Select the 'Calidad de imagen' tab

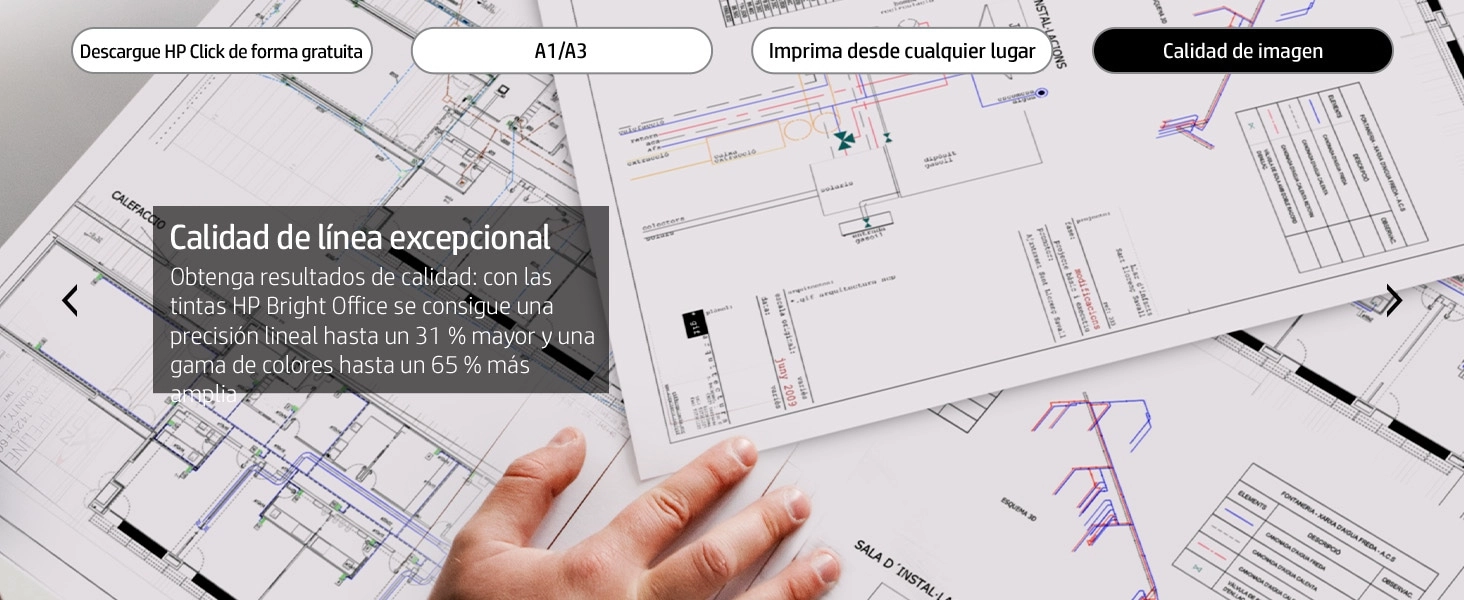click(1242, 51)
